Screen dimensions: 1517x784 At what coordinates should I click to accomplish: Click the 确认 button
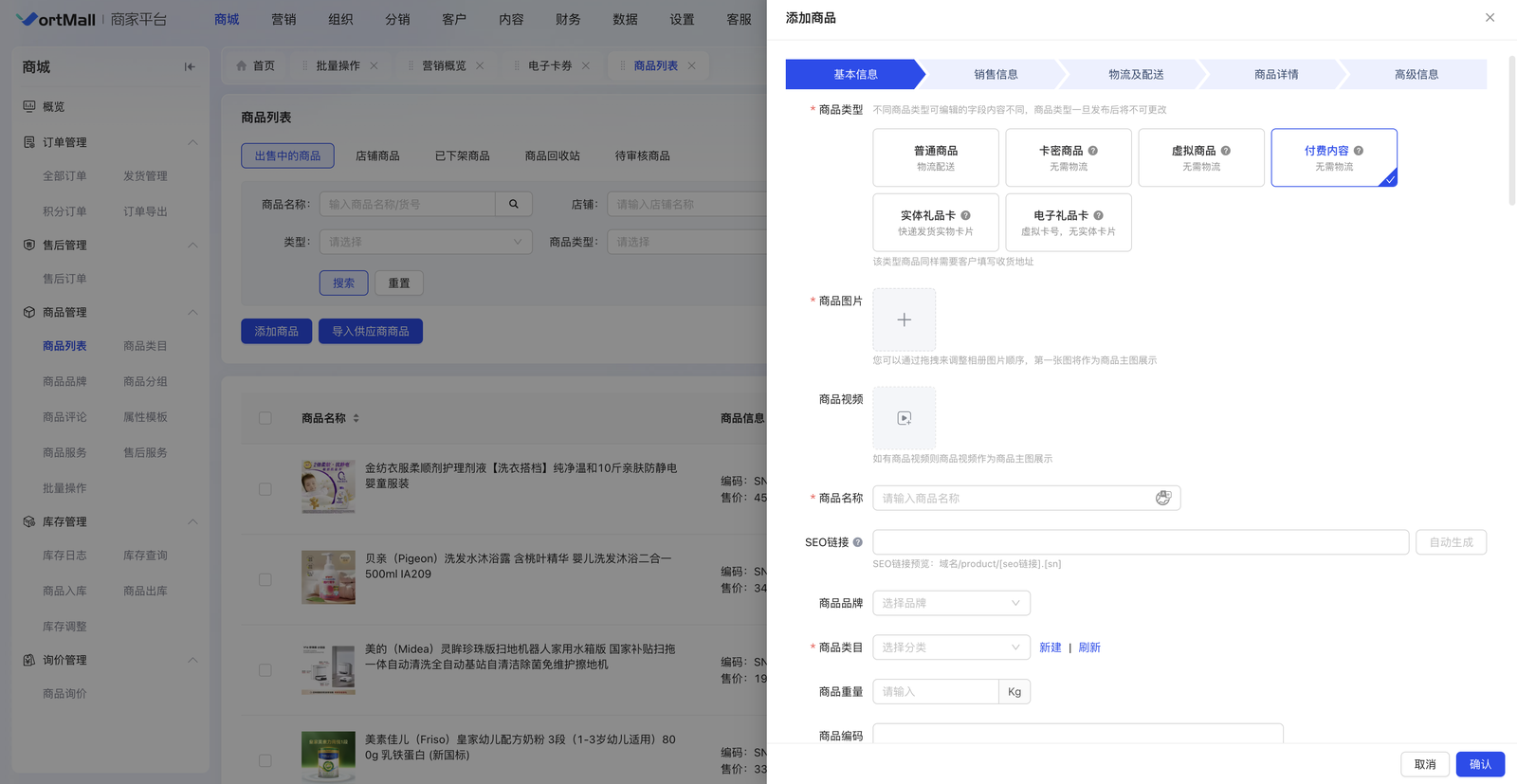(x=1479, y=764)
